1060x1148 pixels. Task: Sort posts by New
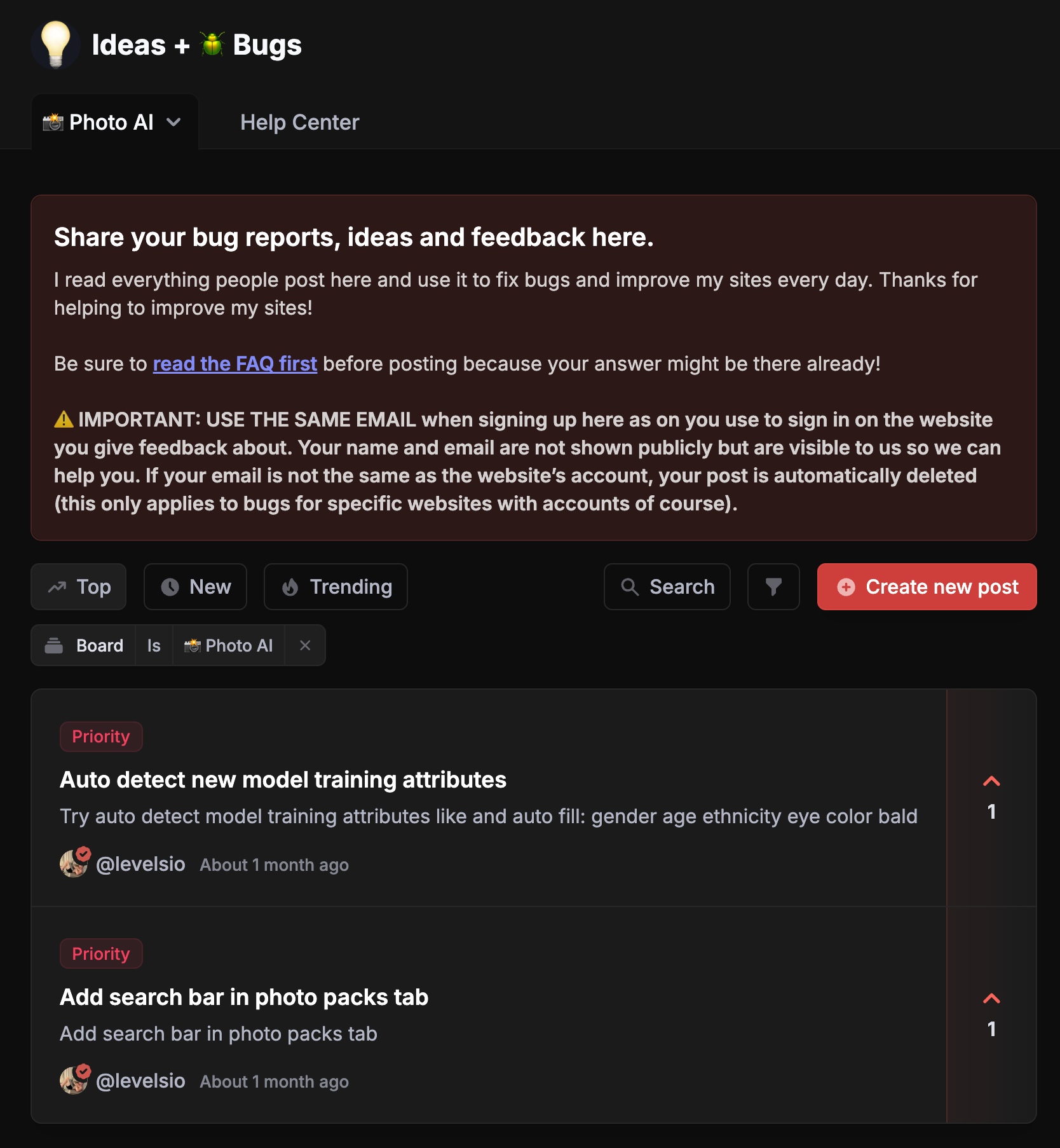pos(195,587)
